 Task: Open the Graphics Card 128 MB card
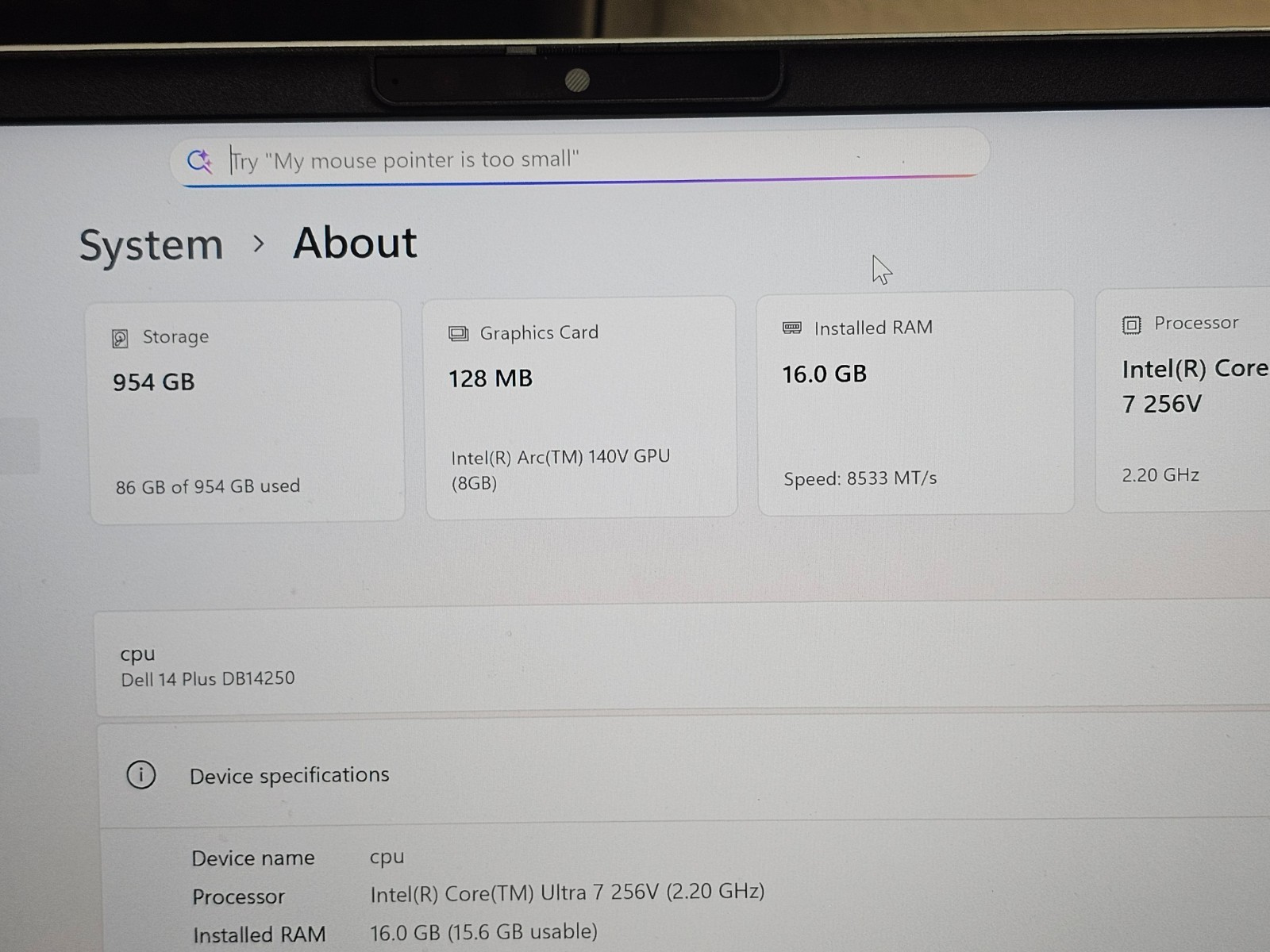(x=580, y=408)
